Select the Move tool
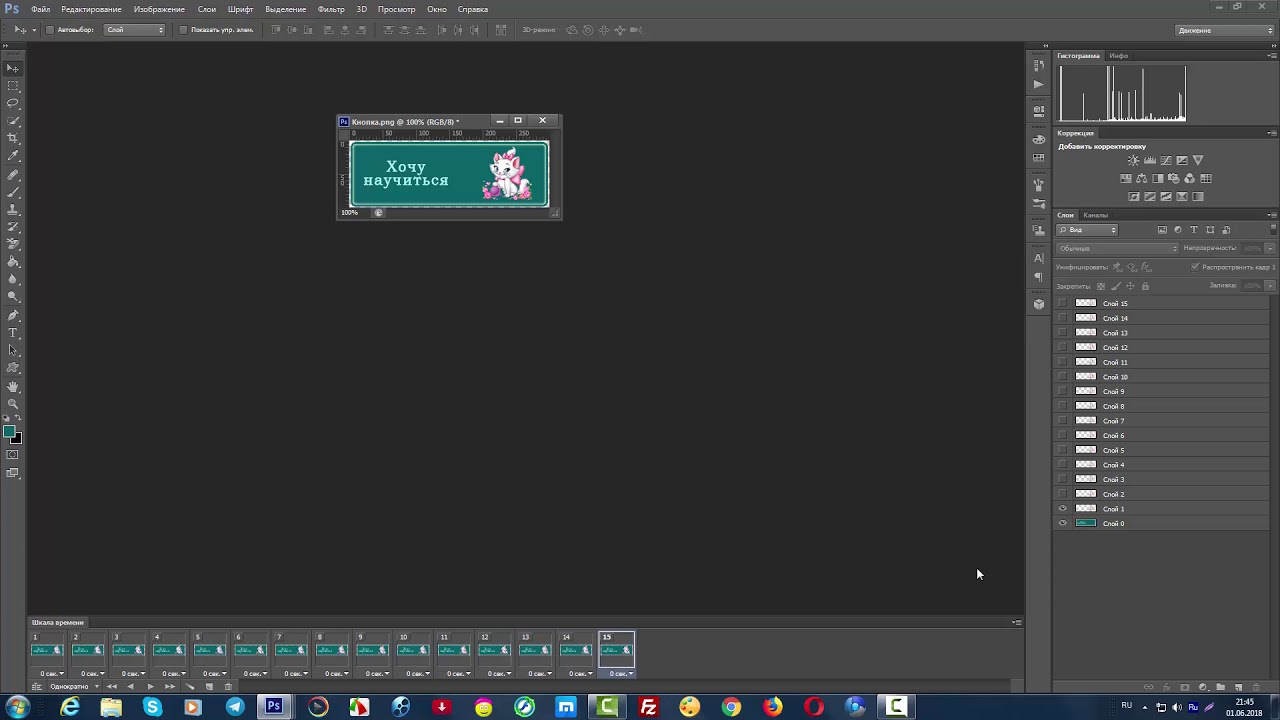Viewport: 1280px width, 720px height. [13, 68]
